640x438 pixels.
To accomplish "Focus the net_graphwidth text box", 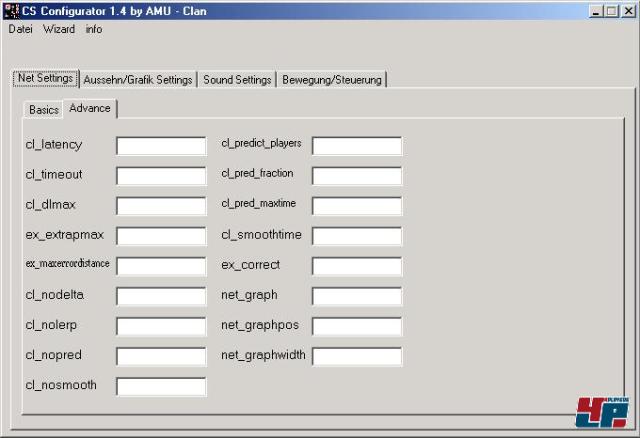I will [357, 357].
